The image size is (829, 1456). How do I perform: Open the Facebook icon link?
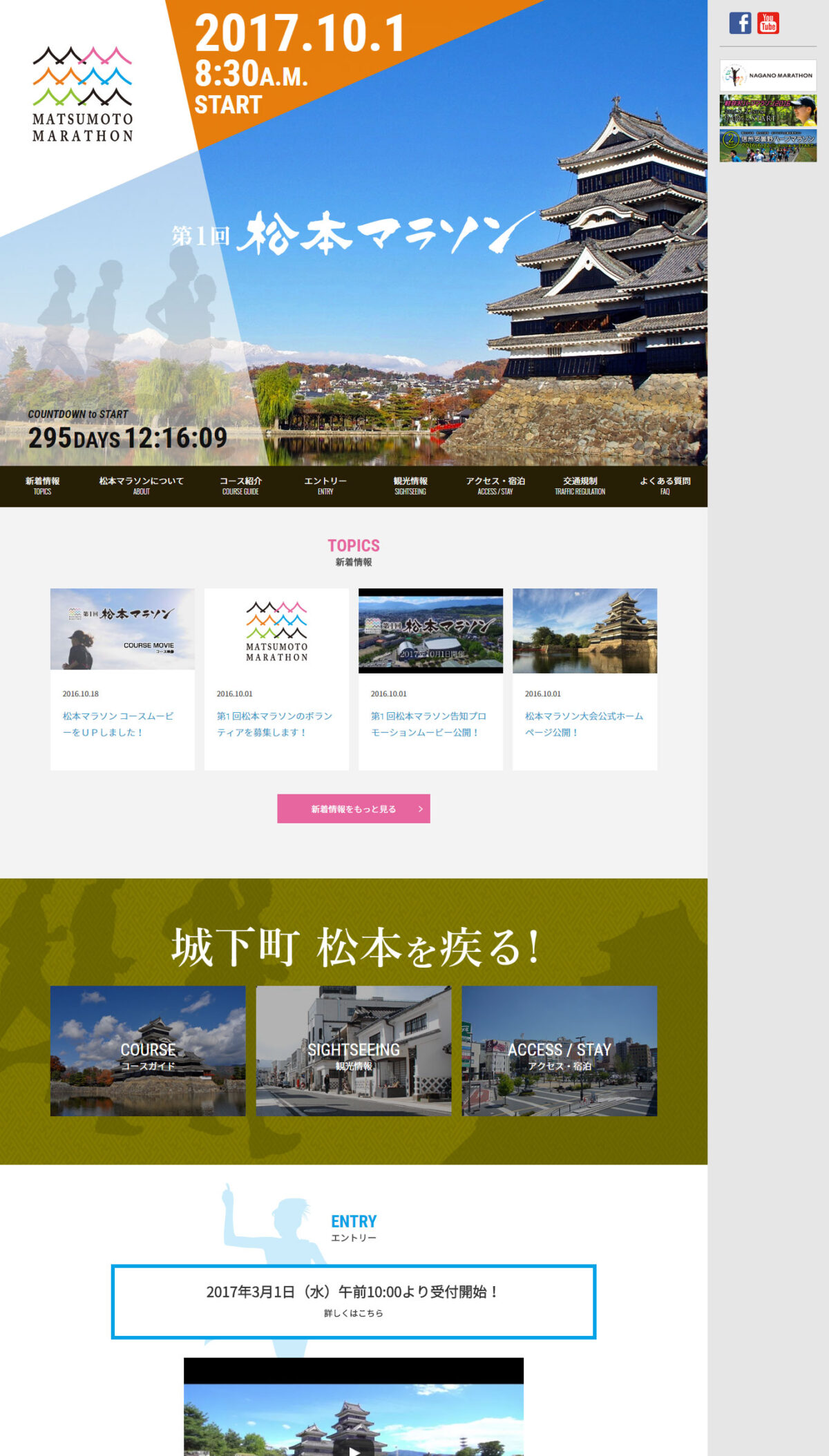[740, 23]
